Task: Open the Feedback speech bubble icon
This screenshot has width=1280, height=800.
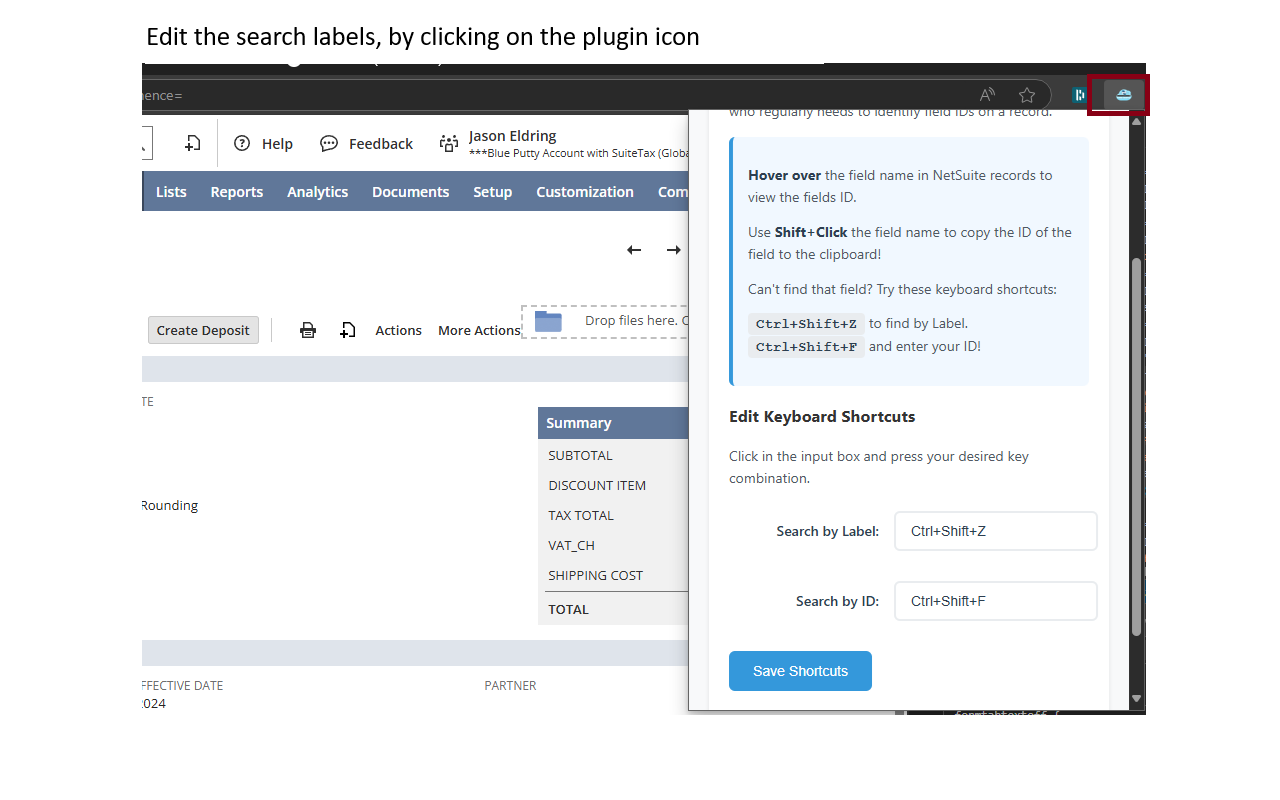Action: point(329,143)
